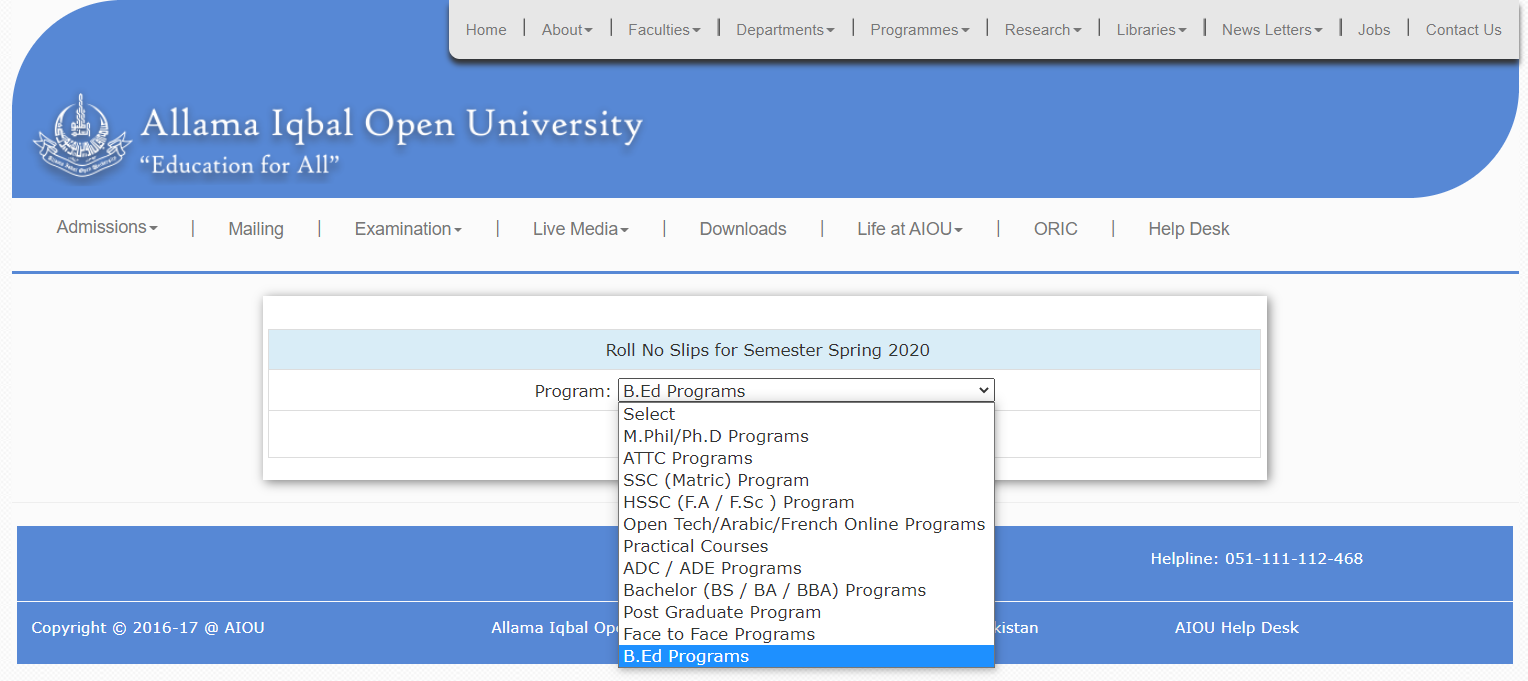Open the Live Media dropdown
Screen dimensions: 1528x681
pyautogui.click(x=581, y=229)
